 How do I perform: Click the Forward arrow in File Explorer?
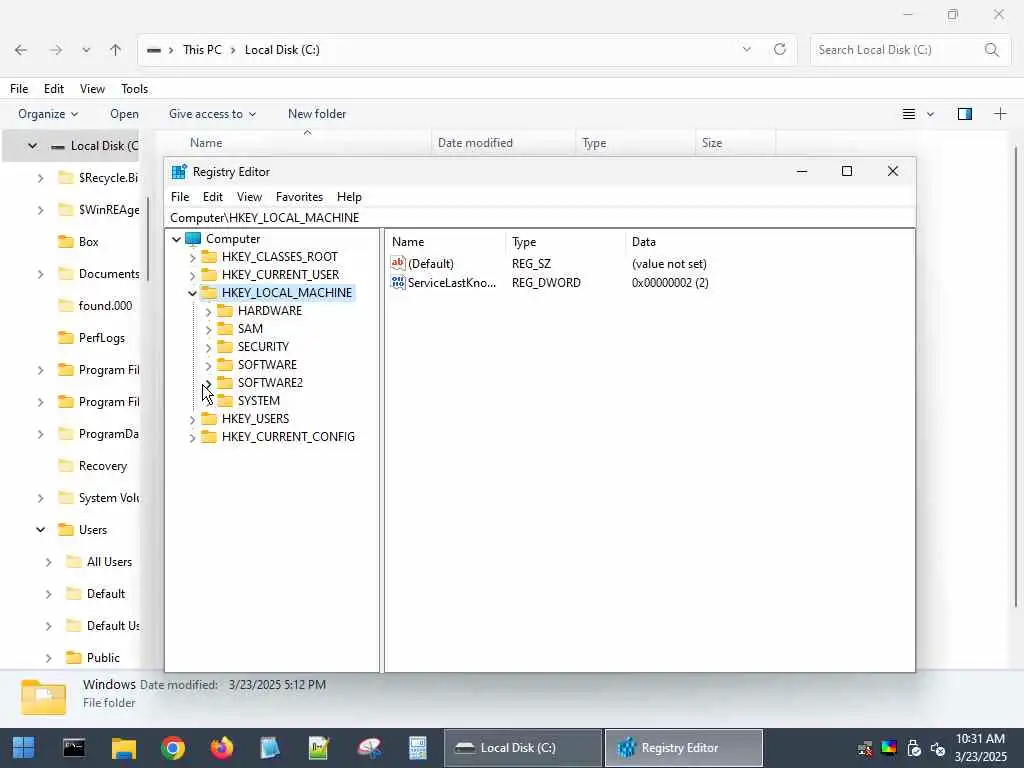(x=56, y=50)
